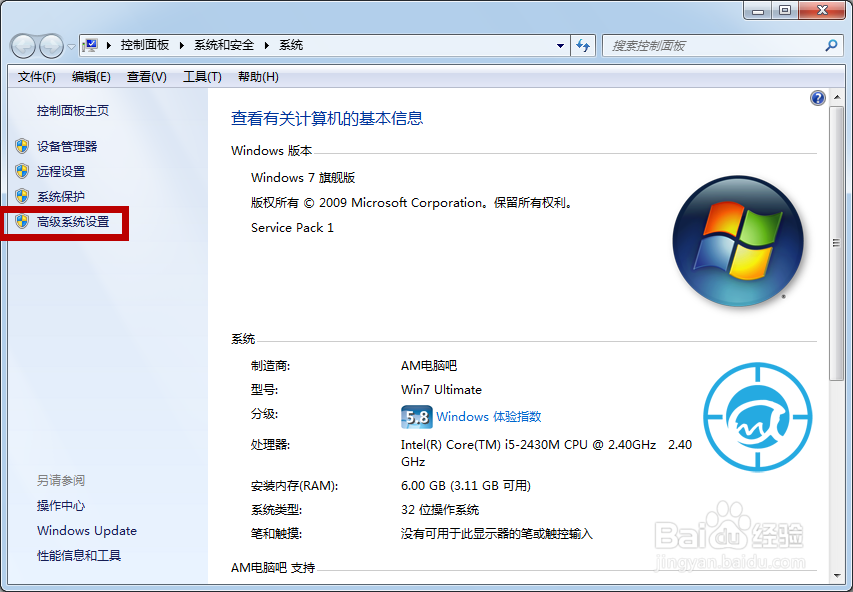Click the vertical scrollbar thumb
853x592 pixels.
(x=836, y=243)
